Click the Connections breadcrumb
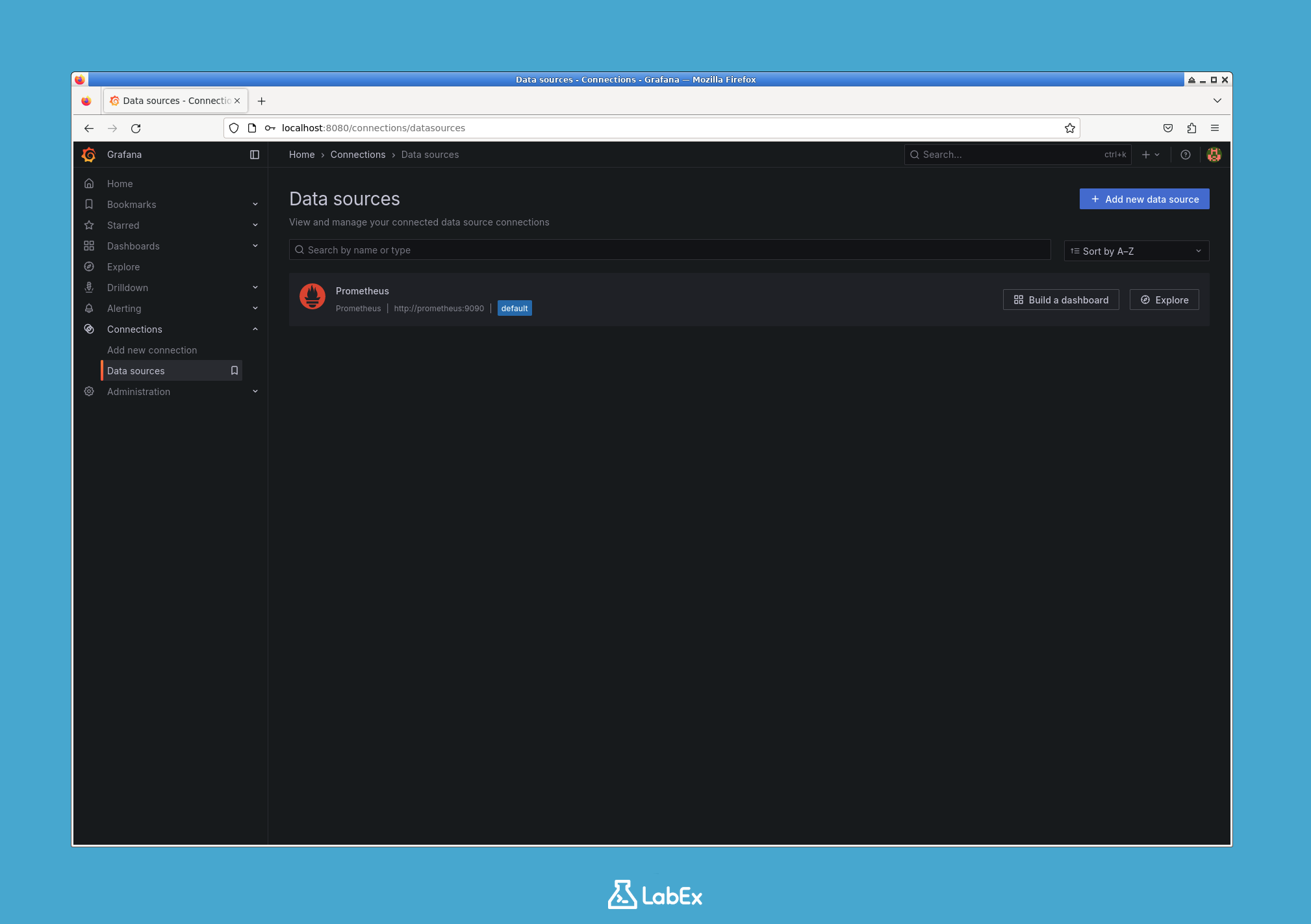 (x=357, y=155)
